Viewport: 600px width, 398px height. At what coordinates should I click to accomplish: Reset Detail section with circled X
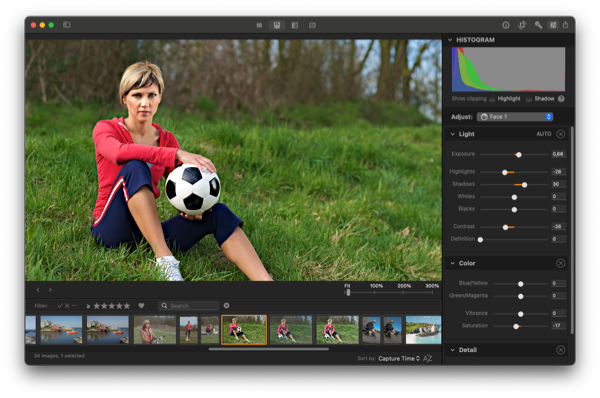[x=560, y=350]
